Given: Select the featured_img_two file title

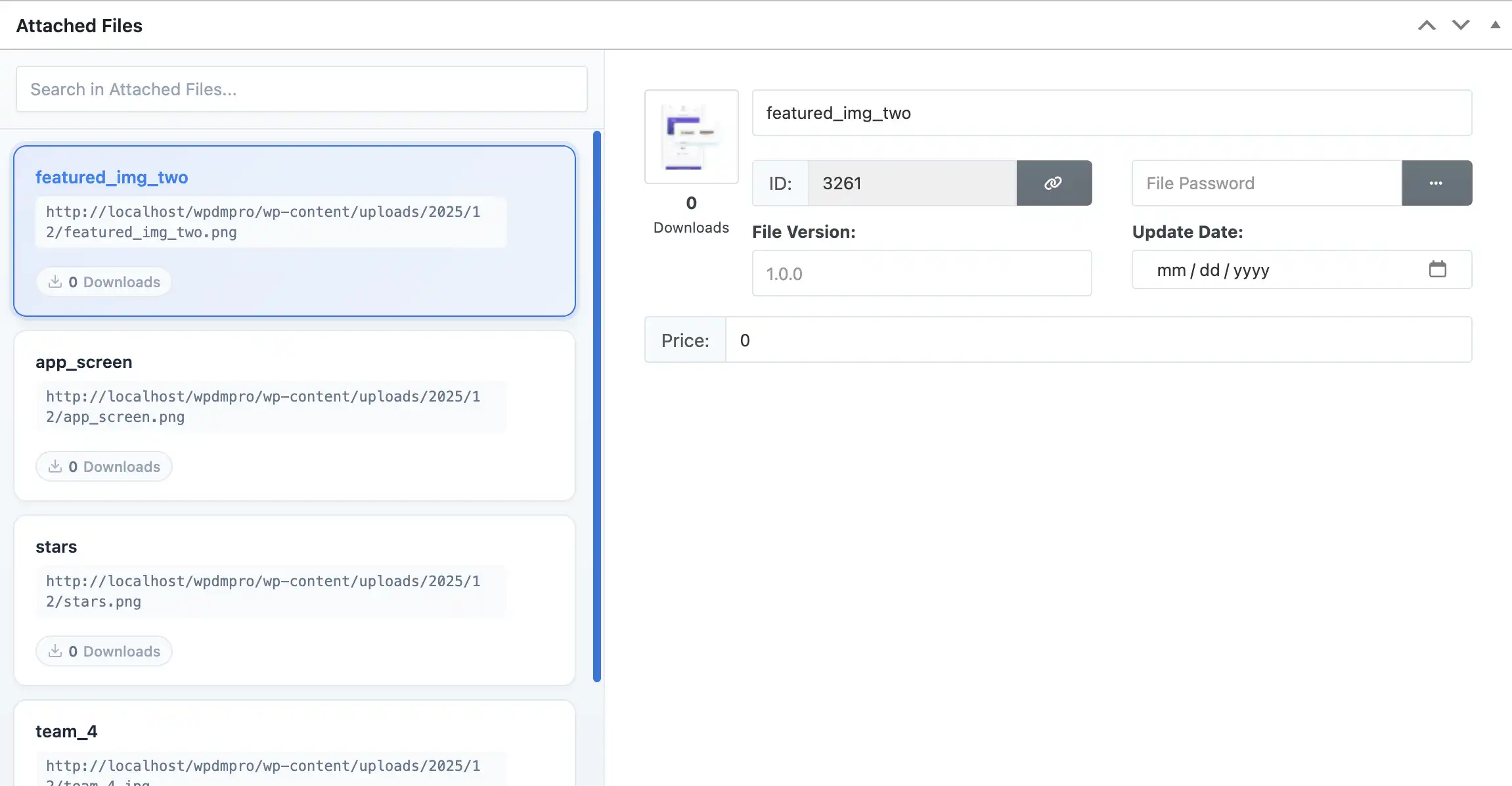Looking at the screenshot, I should pos(112,177).
